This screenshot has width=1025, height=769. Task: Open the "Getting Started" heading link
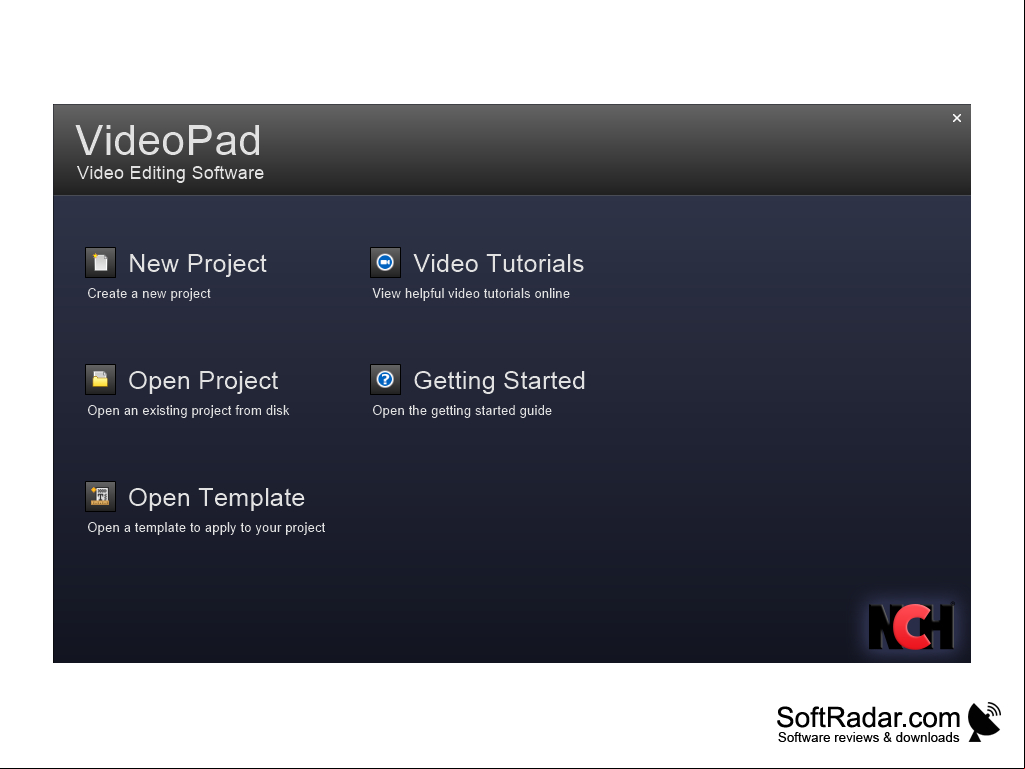pyautogui.click(x=499, y=381)
